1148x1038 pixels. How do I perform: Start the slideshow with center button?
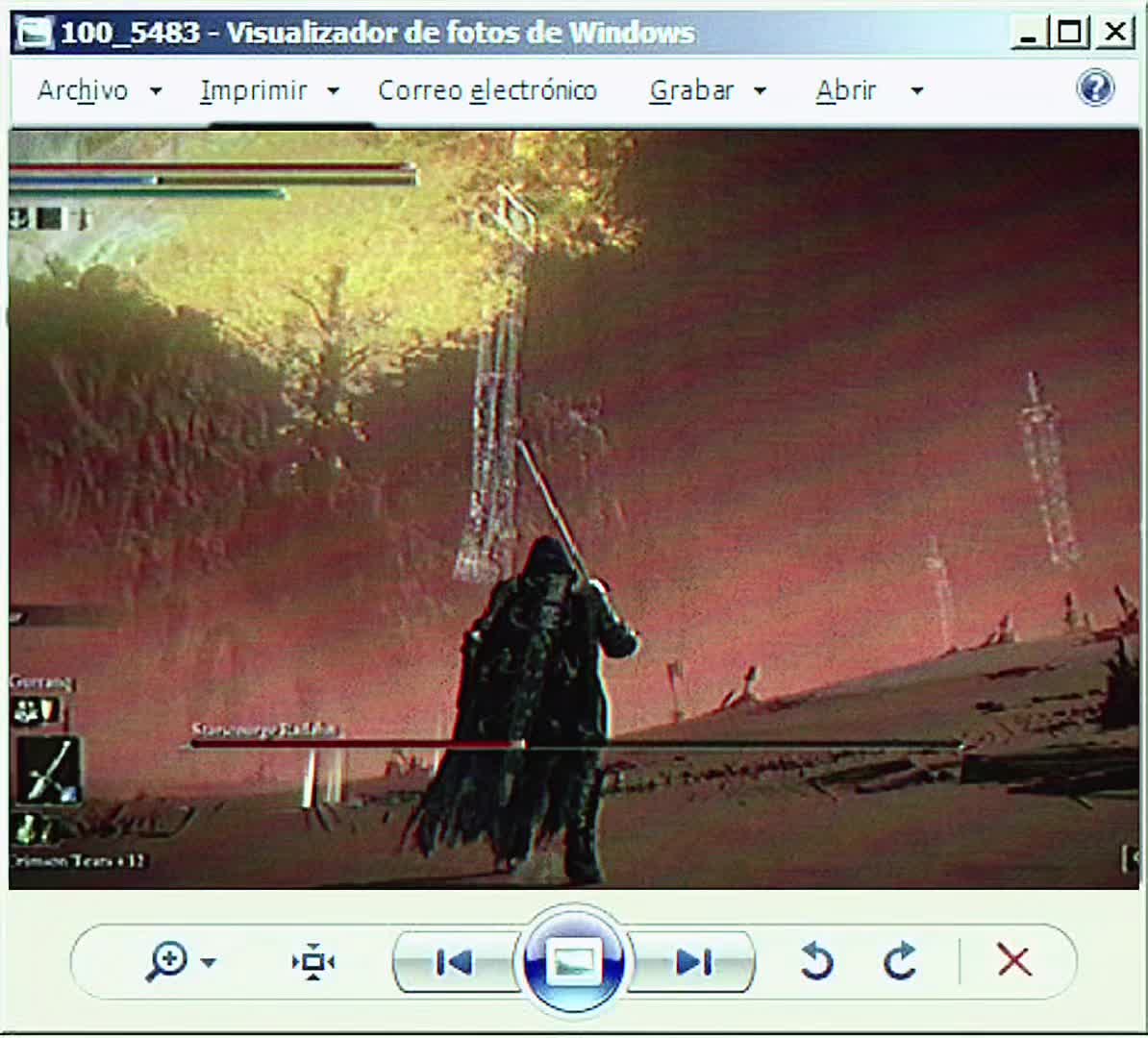point(574,961)
